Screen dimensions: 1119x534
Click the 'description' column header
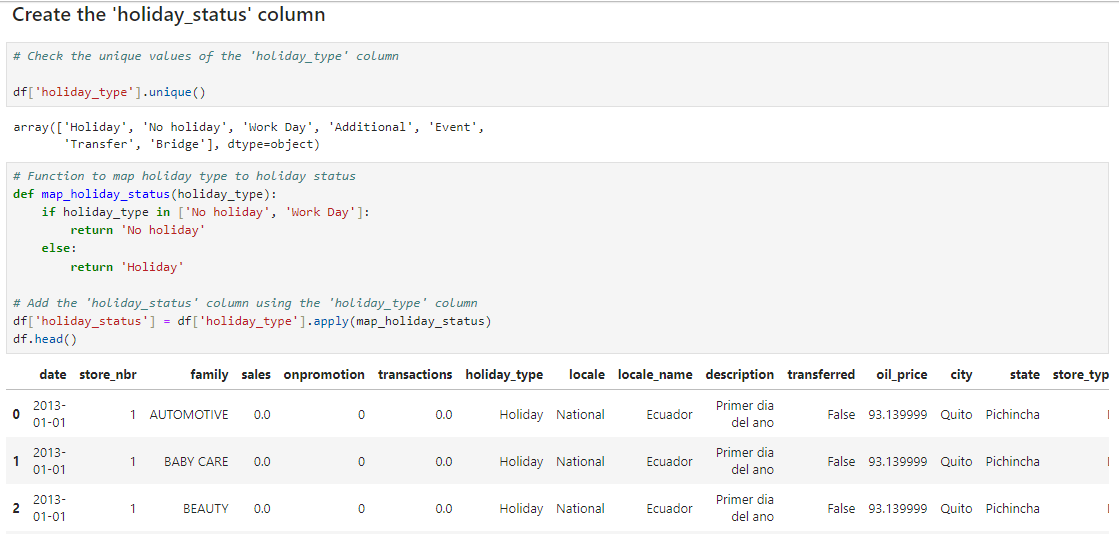pyautogui.click(x=739, y=374)
